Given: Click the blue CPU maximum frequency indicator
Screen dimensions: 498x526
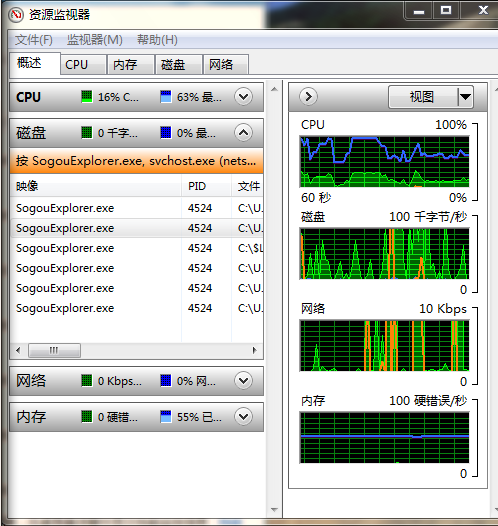Looking at the screenshot, I should tap(166, 97).
